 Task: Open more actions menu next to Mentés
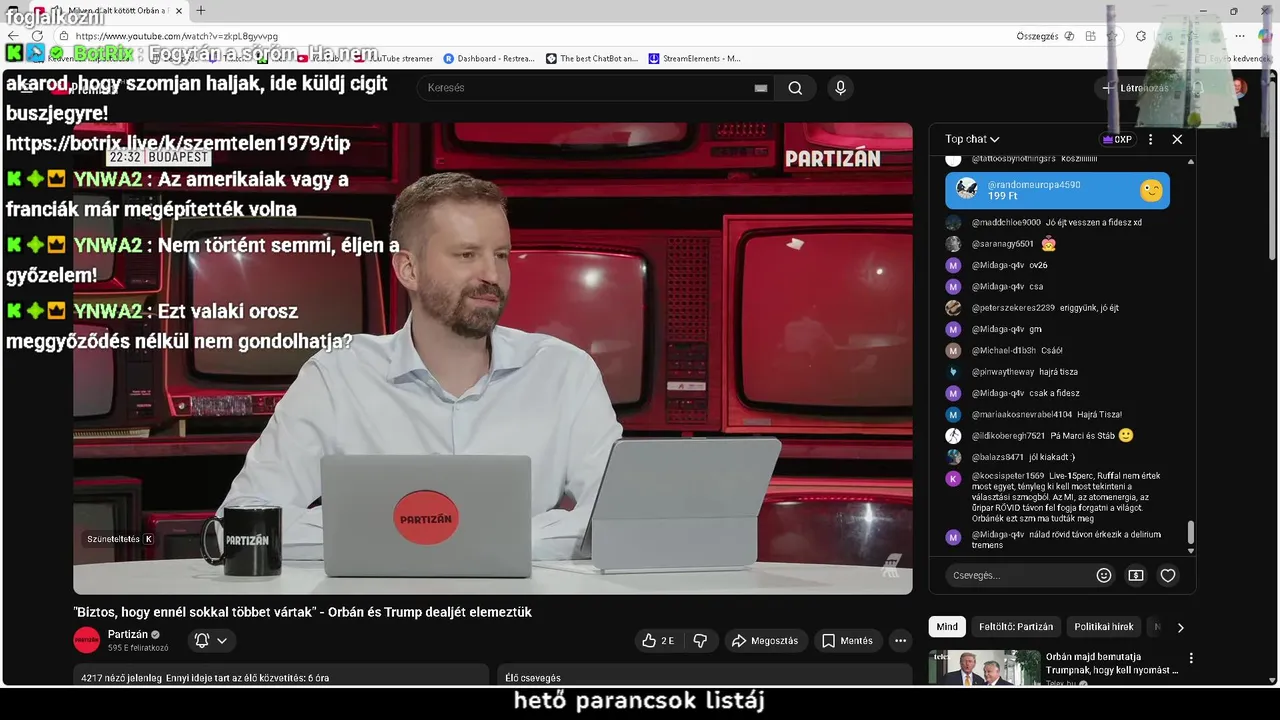900,641
